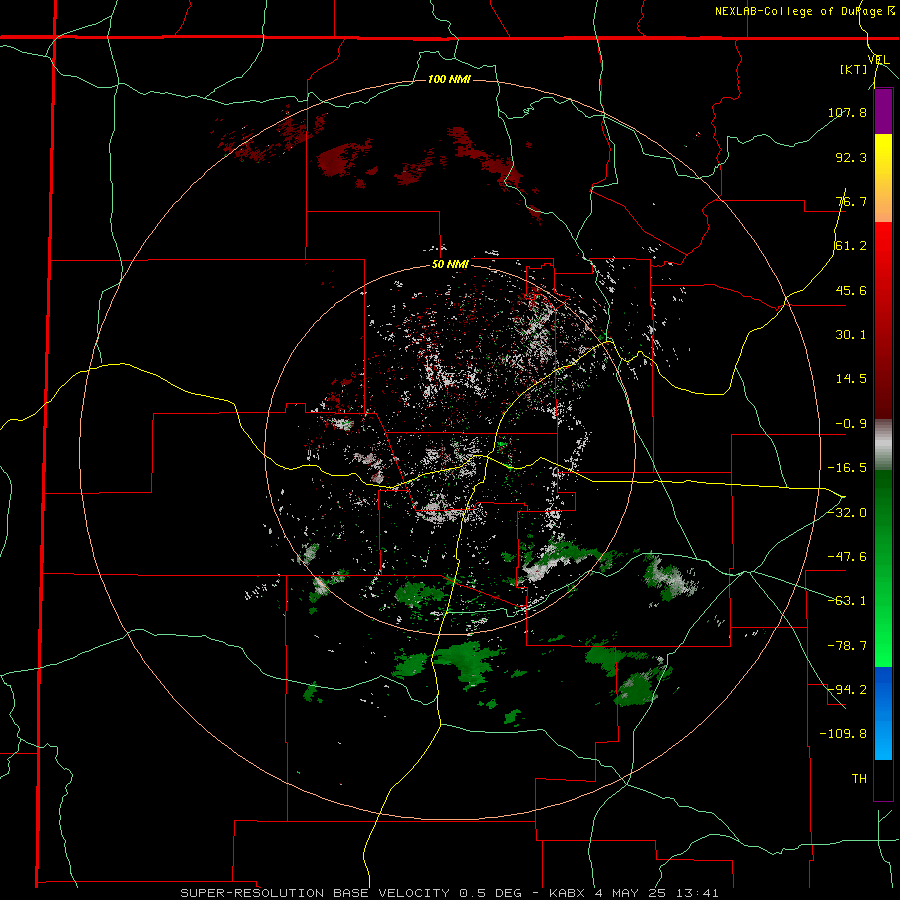Click the gray segment of color bar
The height and width of the screenshot is (900, 900).
pyautogui.click(x=883, y=445)
